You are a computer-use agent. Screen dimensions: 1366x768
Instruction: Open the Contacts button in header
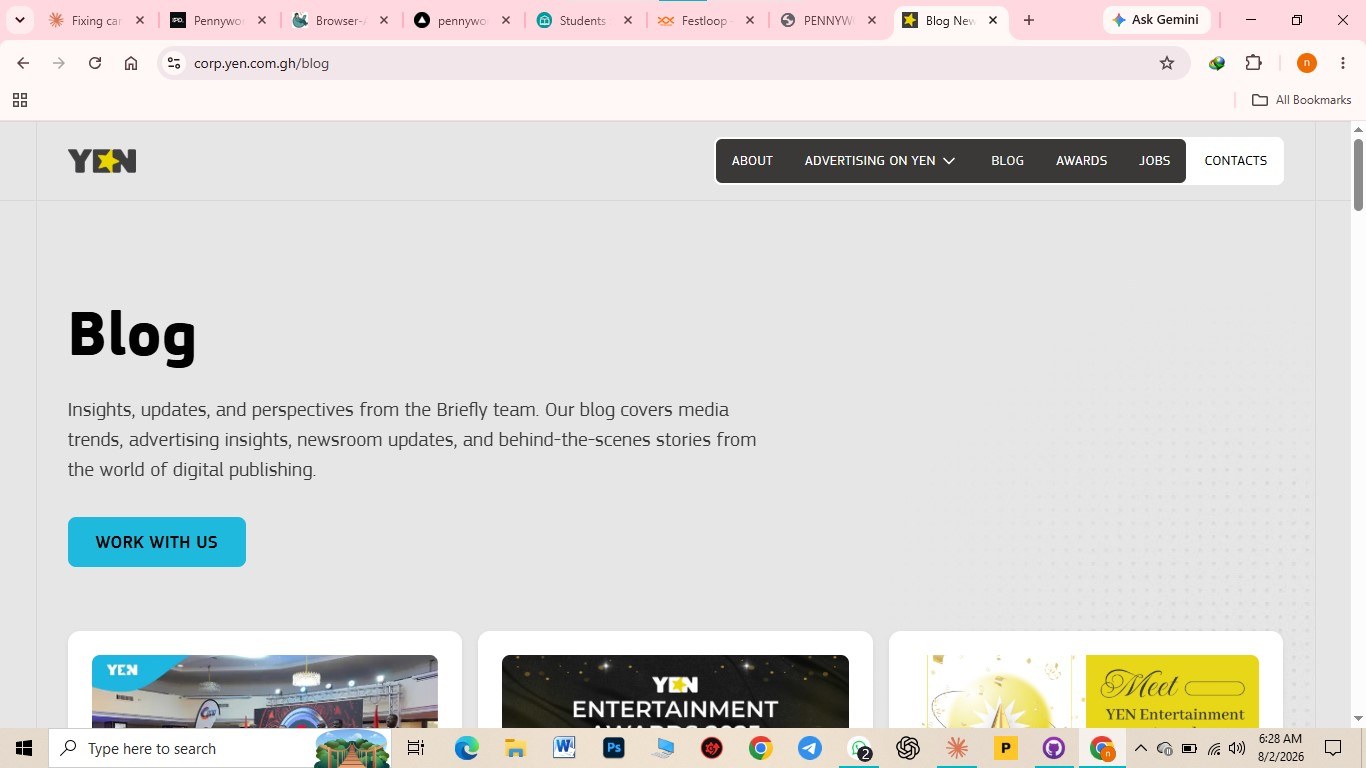(x=1235, y=161)
